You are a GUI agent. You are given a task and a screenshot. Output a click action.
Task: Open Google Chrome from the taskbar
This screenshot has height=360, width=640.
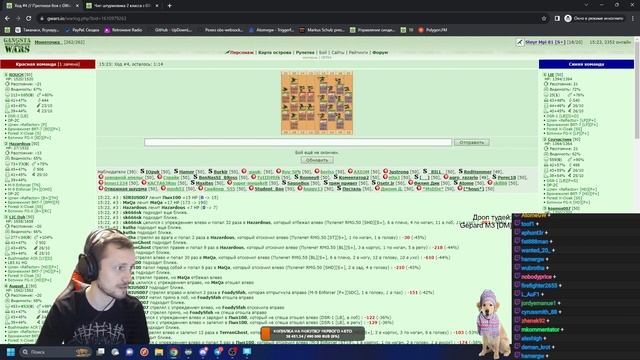pos(173,352)
